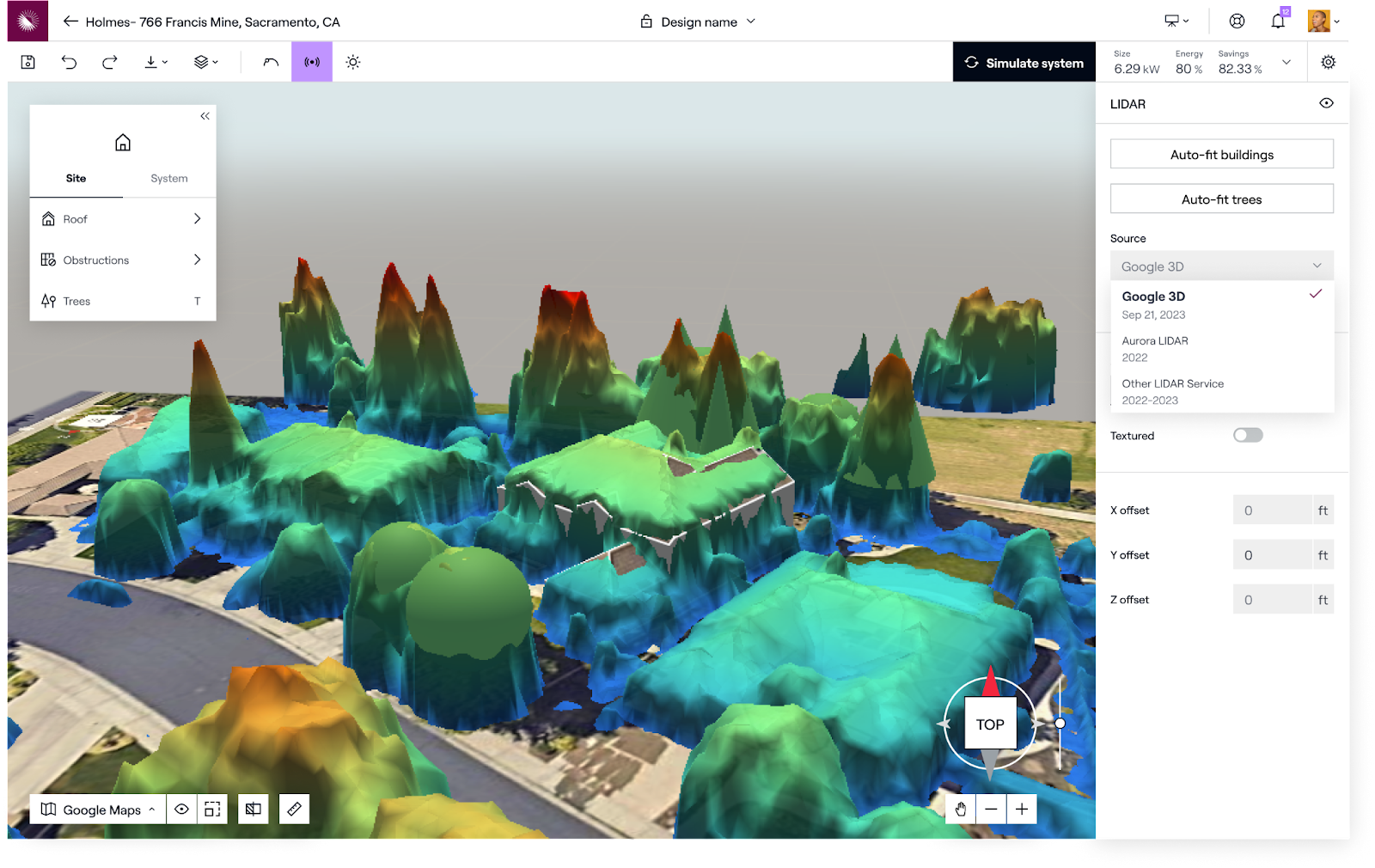Enter a value in the Z offset field
Screen dimensions: 1375x868
coord(1273,599)
